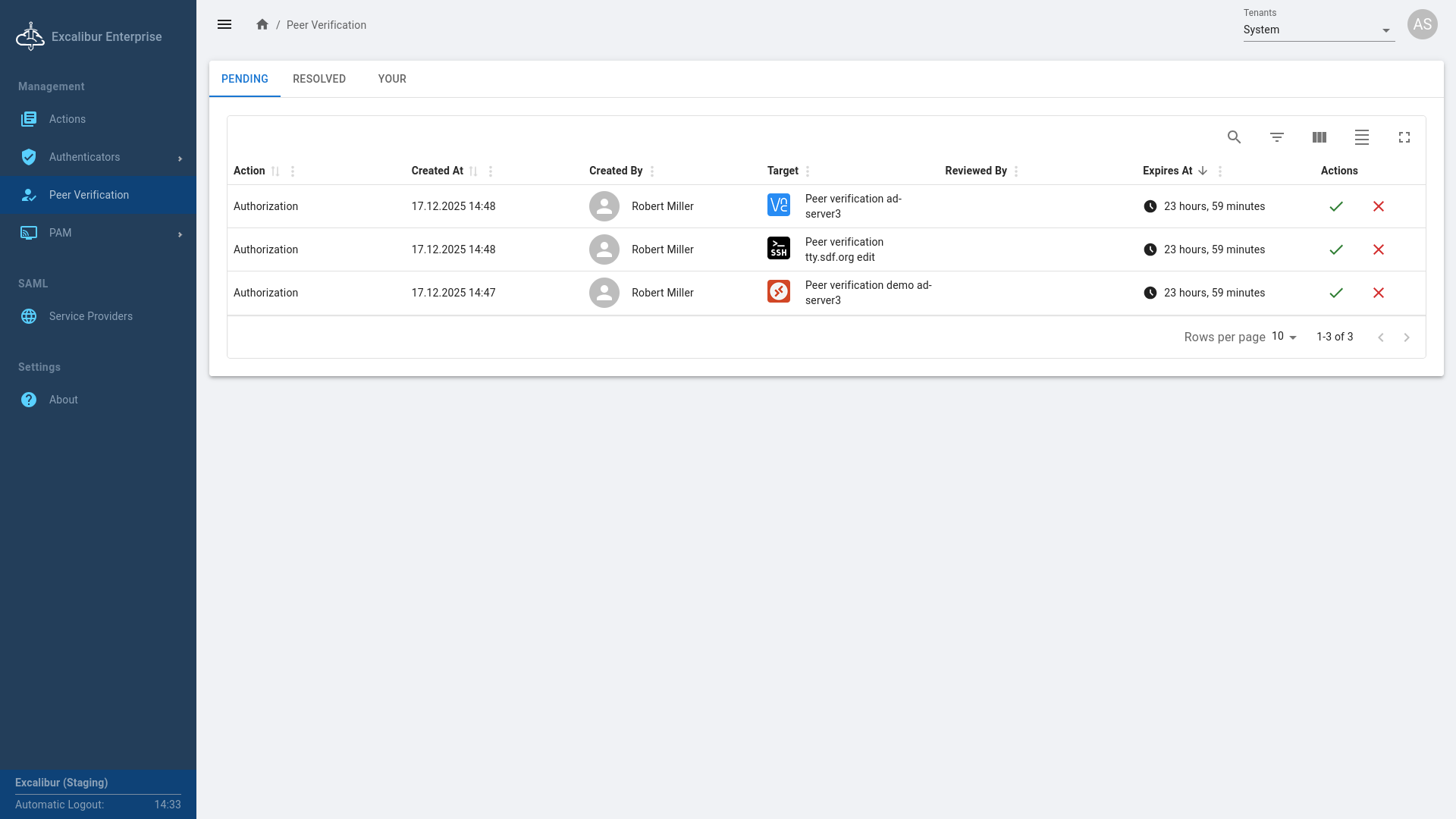Viewport: 1456px width, 819px height.
Task: Open the filter list icon
Action: (1276, 137)
